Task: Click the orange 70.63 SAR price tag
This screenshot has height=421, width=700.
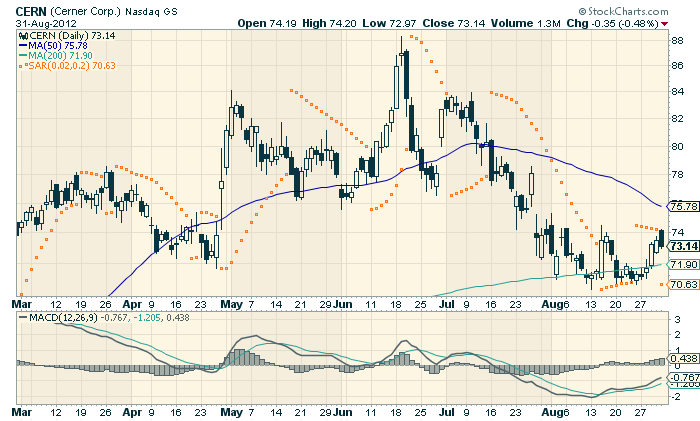Action: coord(682,284)
